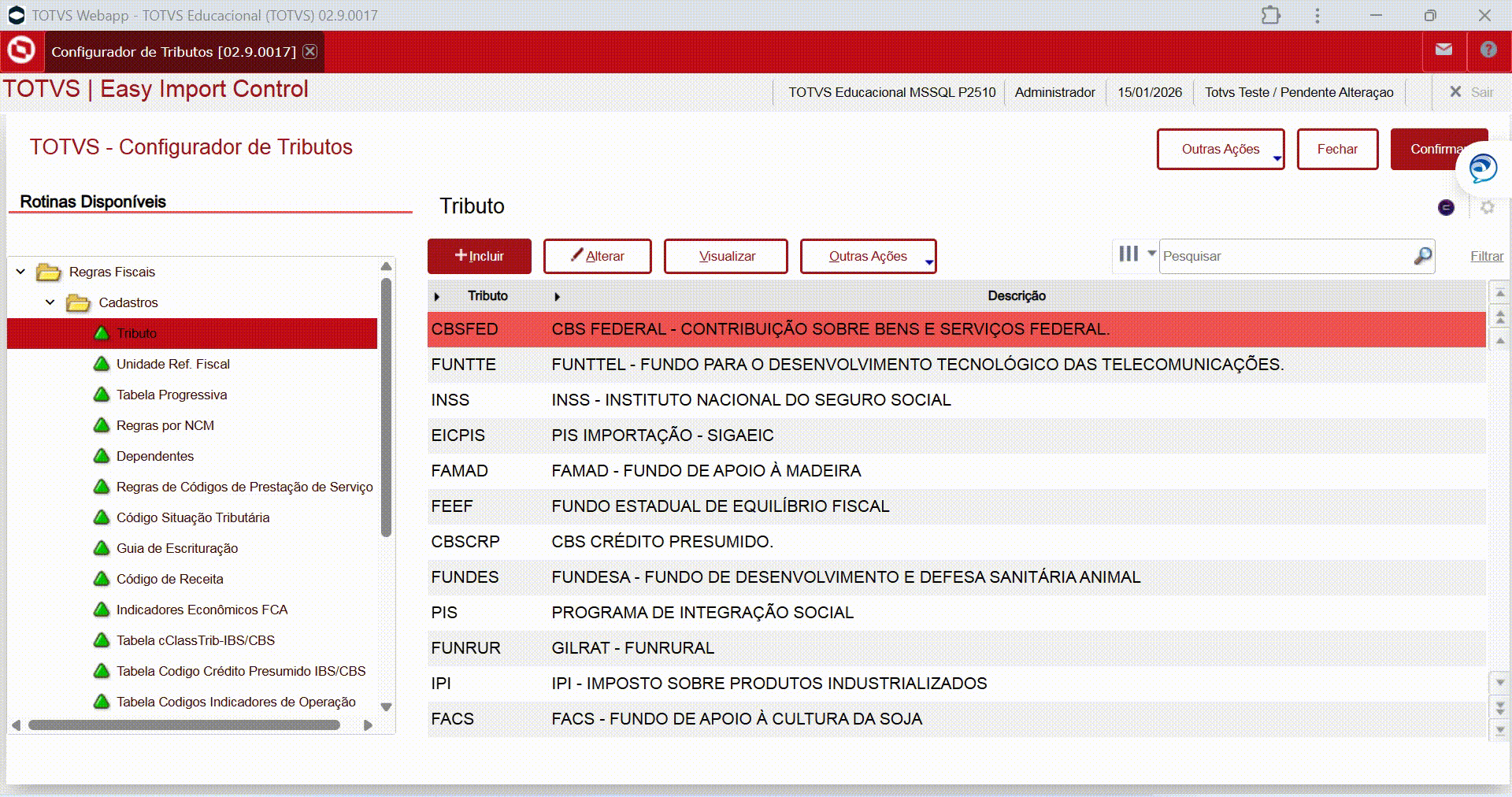The image size is (1512, 797).
Task: Click grid scroll-to-top arrow button
Action: coord(1500,294)
